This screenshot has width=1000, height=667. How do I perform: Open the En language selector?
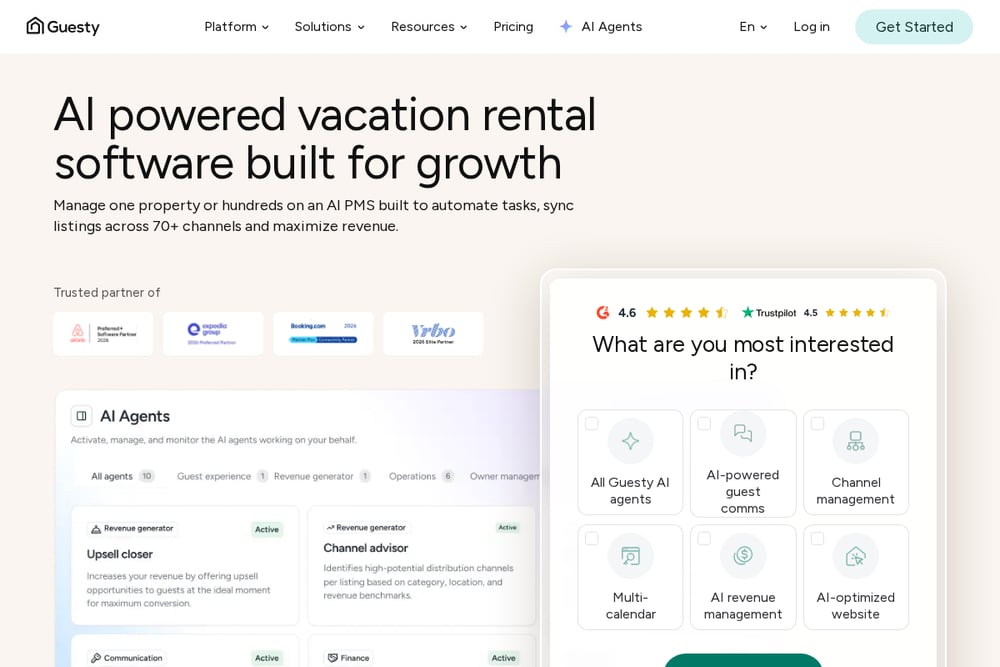(x=753, y=27)
